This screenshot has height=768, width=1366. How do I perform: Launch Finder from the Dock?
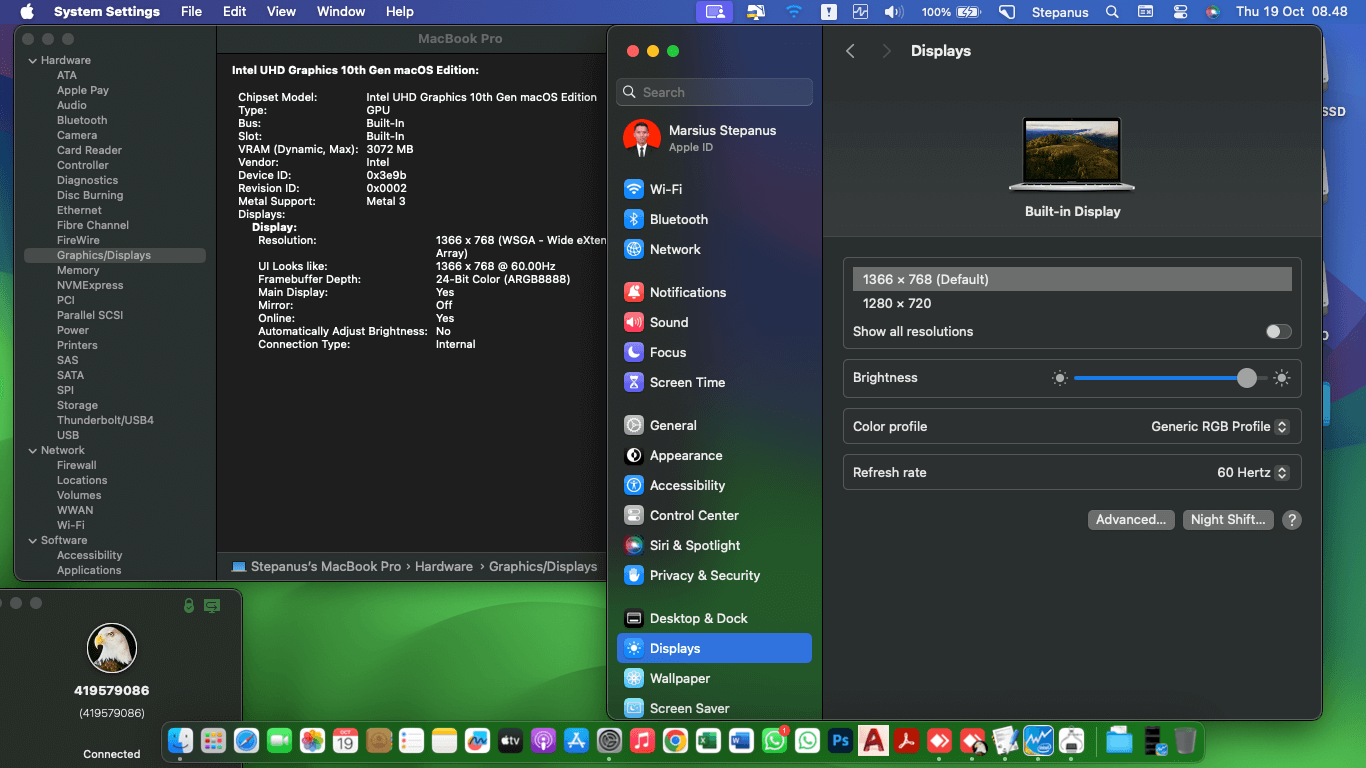coord(180,741)
